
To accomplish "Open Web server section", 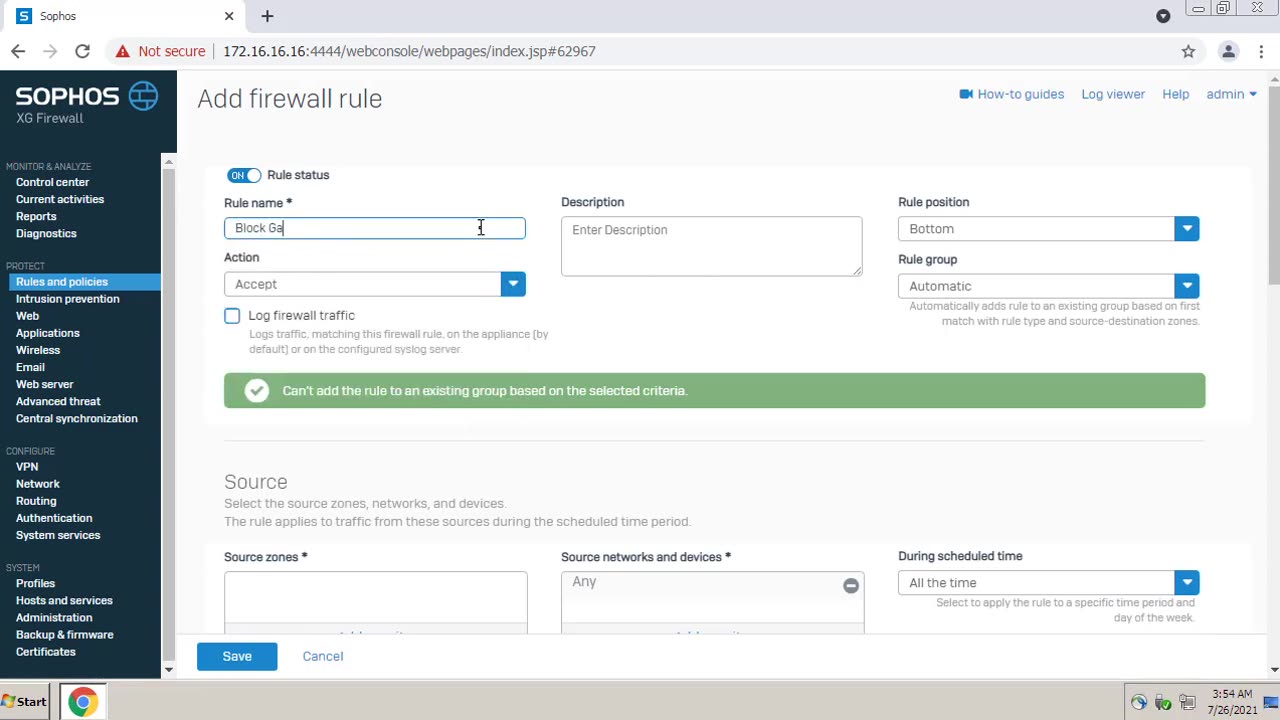I will [44, 384].
